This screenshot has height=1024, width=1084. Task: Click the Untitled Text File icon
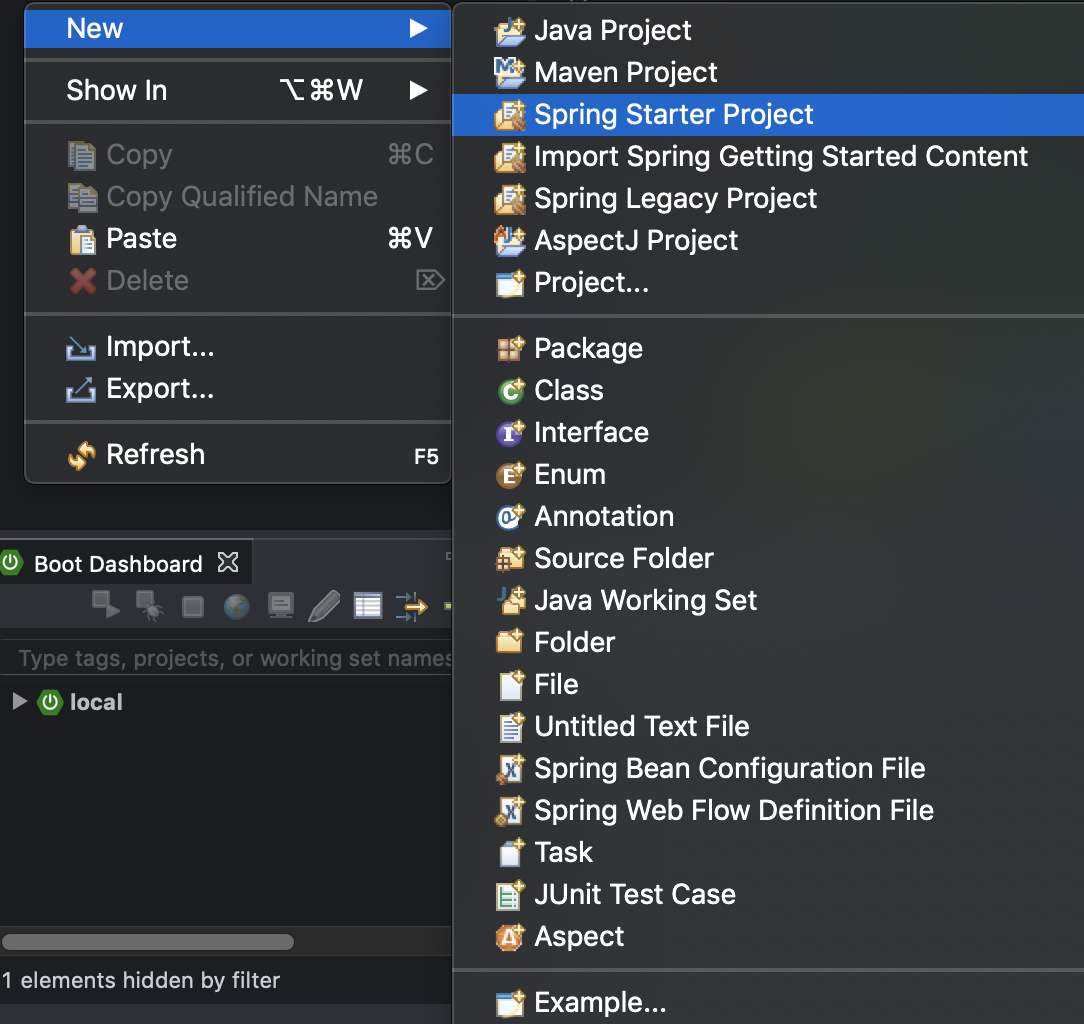(x=512, y=727)
